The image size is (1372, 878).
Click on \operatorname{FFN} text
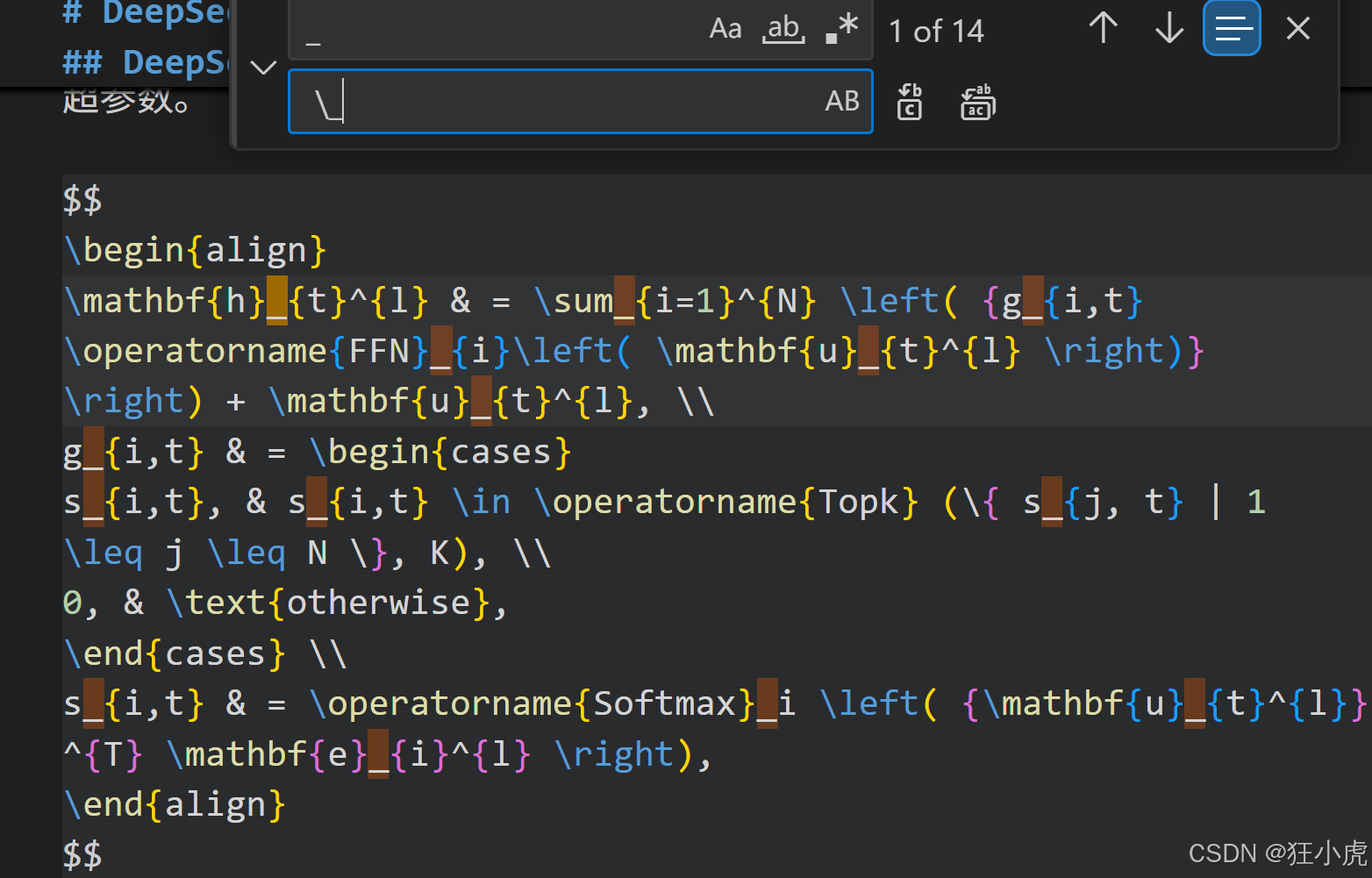pyautogui.click(x=247, y=352)
